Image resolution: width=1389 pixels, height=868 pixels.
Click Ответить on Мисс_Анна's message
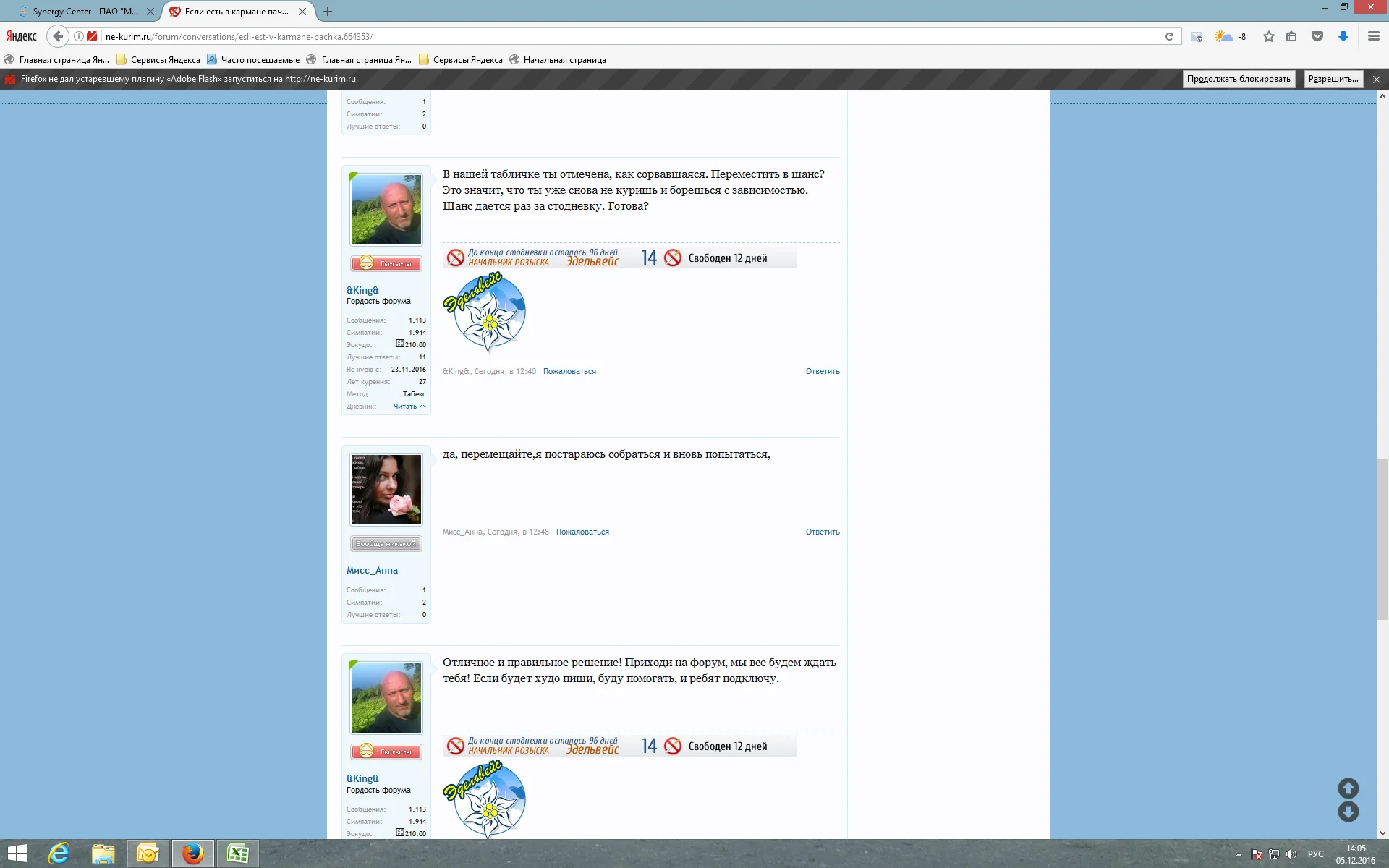pos(823,532)
